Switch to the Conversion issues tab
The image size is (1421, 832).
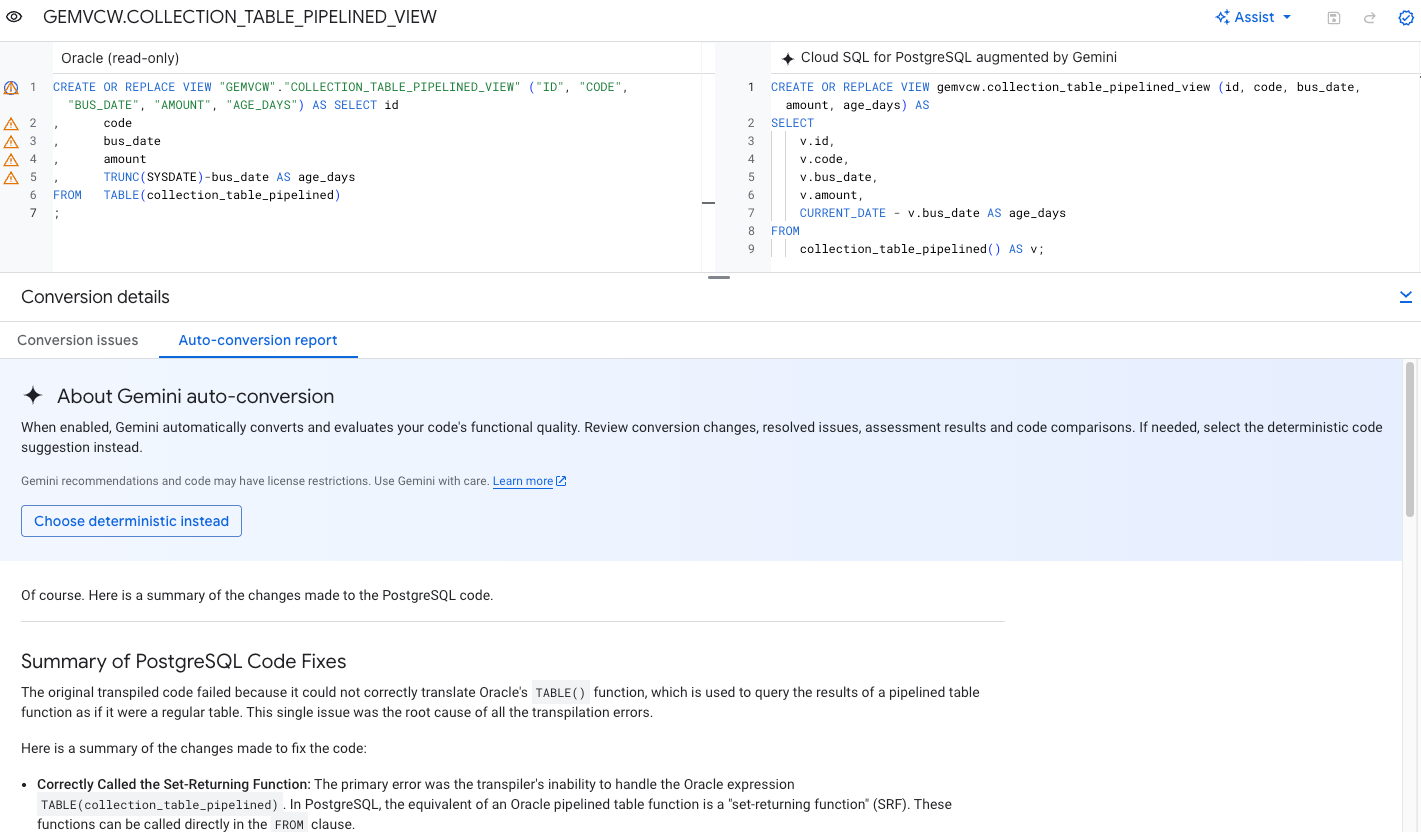(77, 340)
